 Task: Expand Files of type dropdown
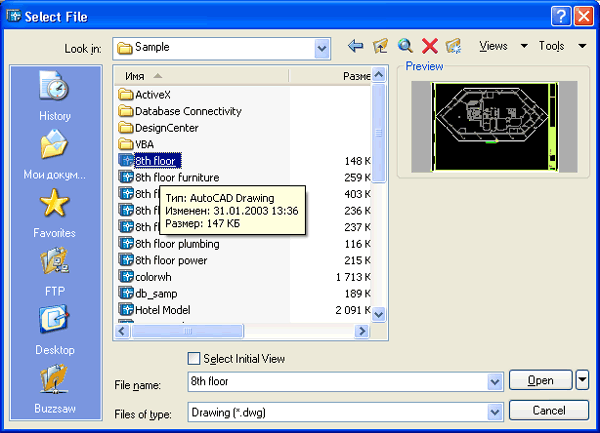pos(493,412)
